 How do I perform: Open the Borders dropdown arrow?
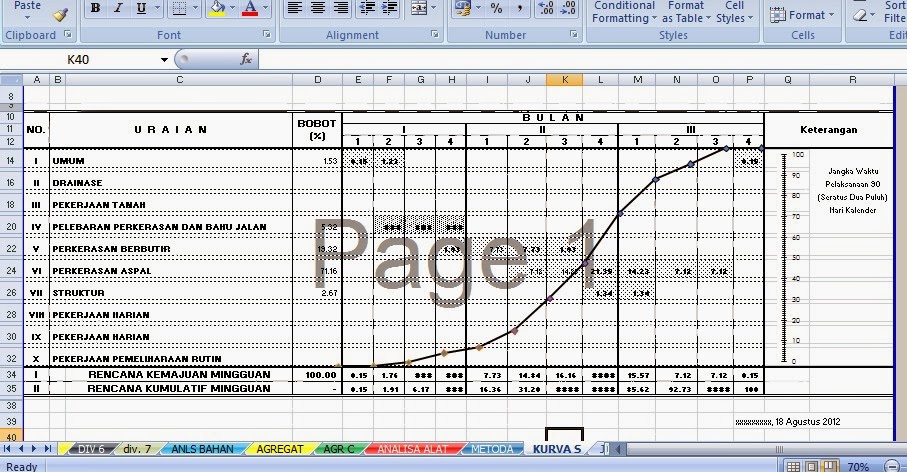[x=196, y=8]
